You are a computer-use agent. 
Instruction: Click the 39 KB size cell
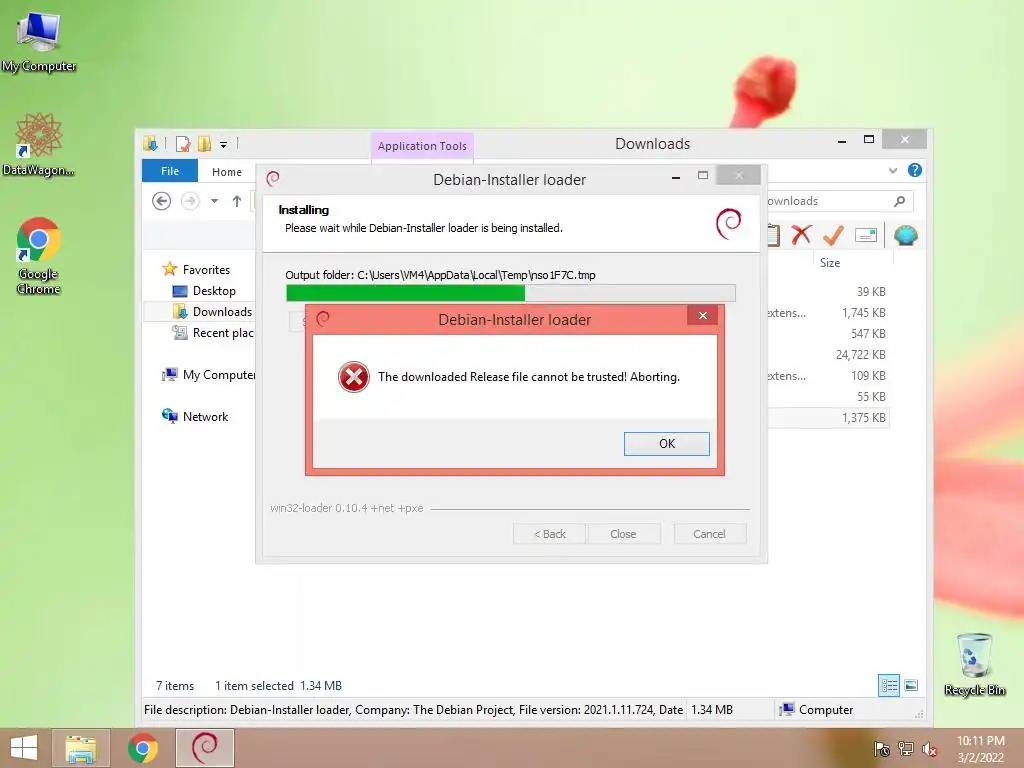tap(871, 292)
